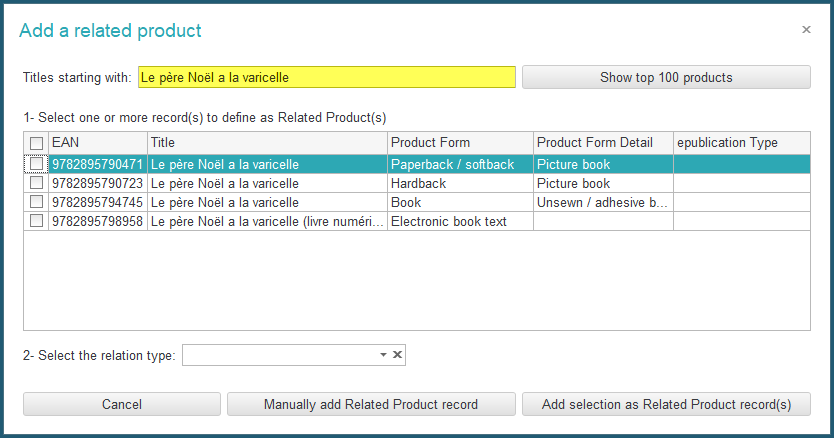Tick checkbox for EAN 9782895790471

coord(36,164)
